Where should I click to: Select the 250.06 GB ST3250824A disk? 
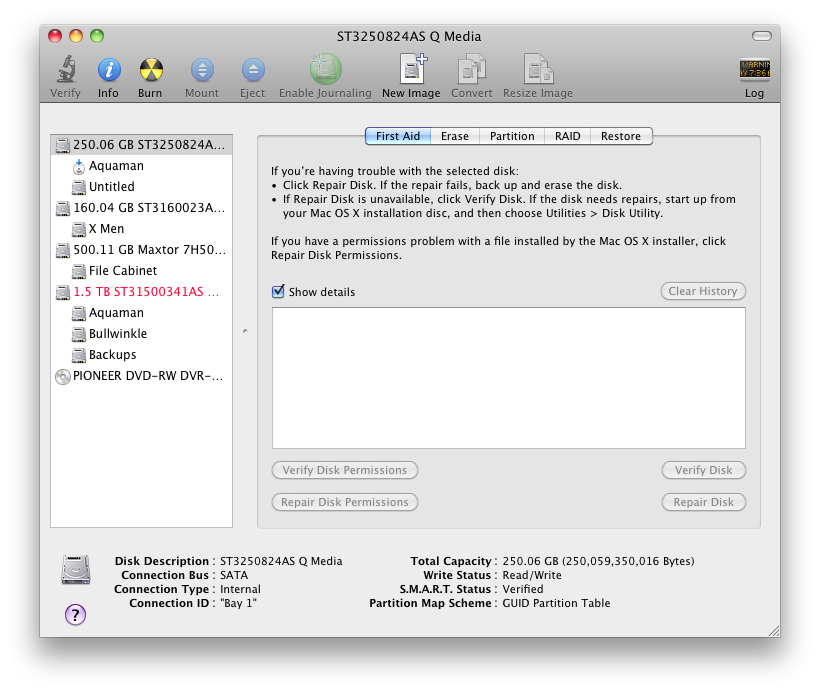[142, 145]
